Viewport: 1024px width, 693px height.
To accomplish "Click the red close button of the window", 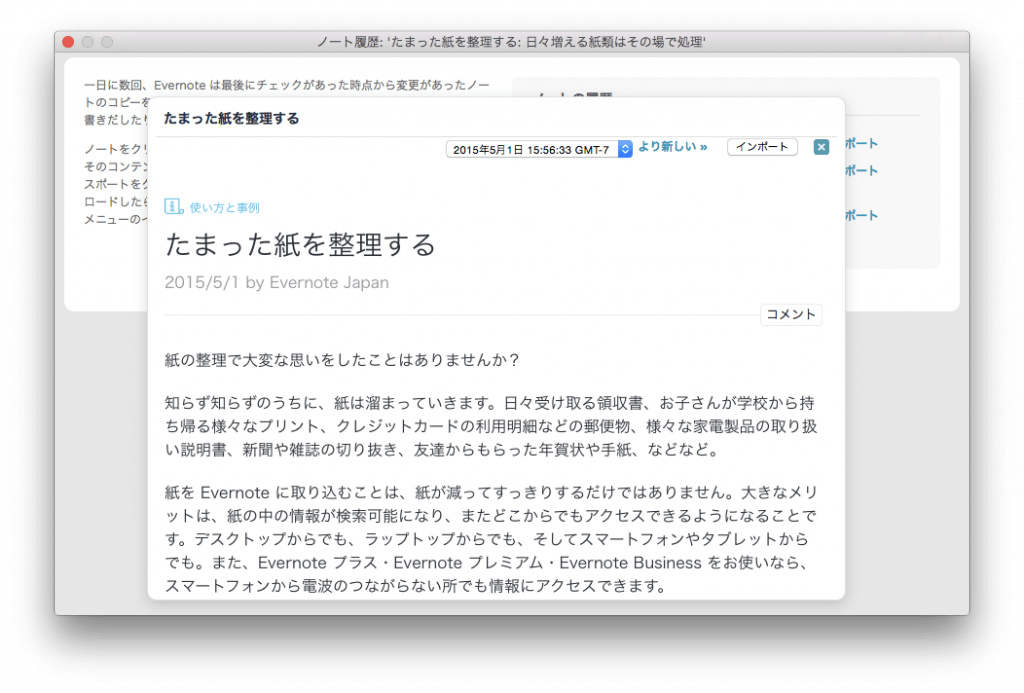I will (69, 42).
